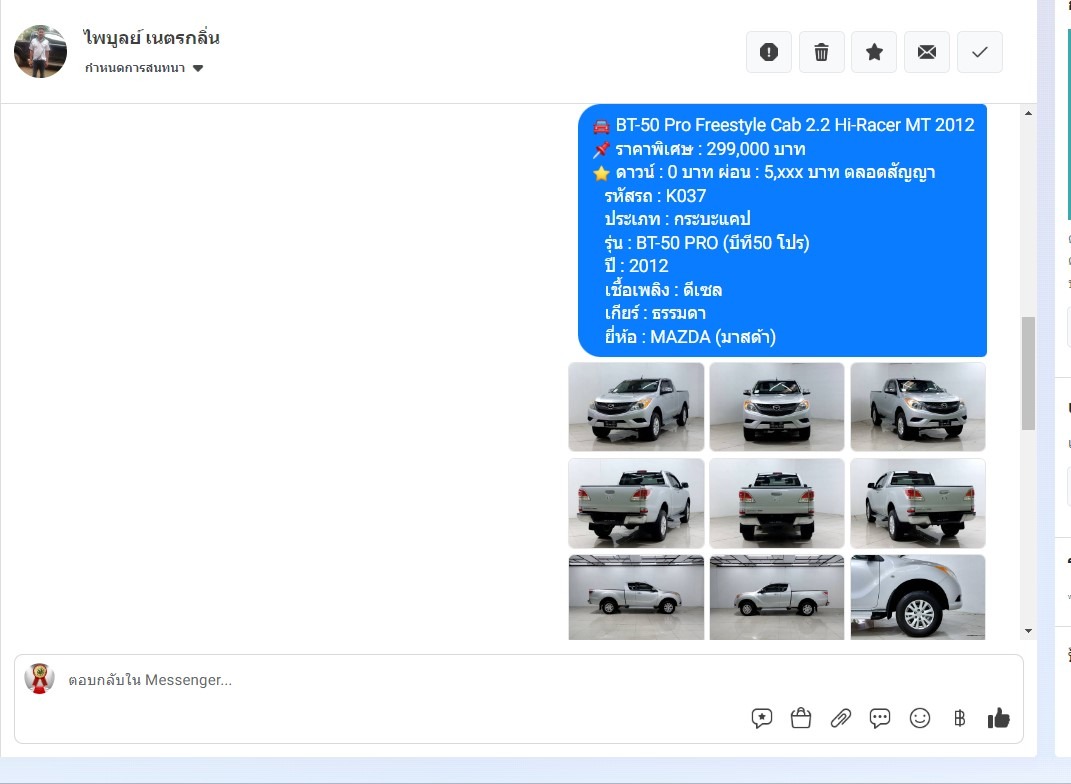Viewport: 1071px width, 784px height.
Task: Mark conversation done with the checkmark icon
Action: (979, 52)
